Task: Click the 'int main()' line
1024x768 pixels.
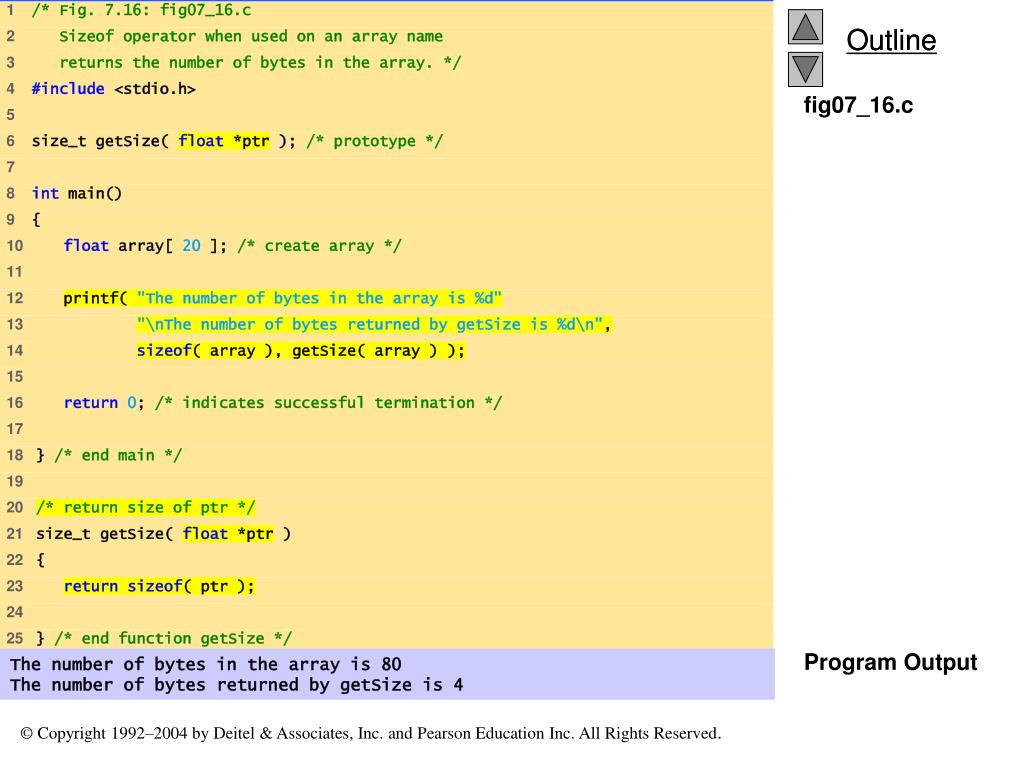Action: (x=76, y=193)
